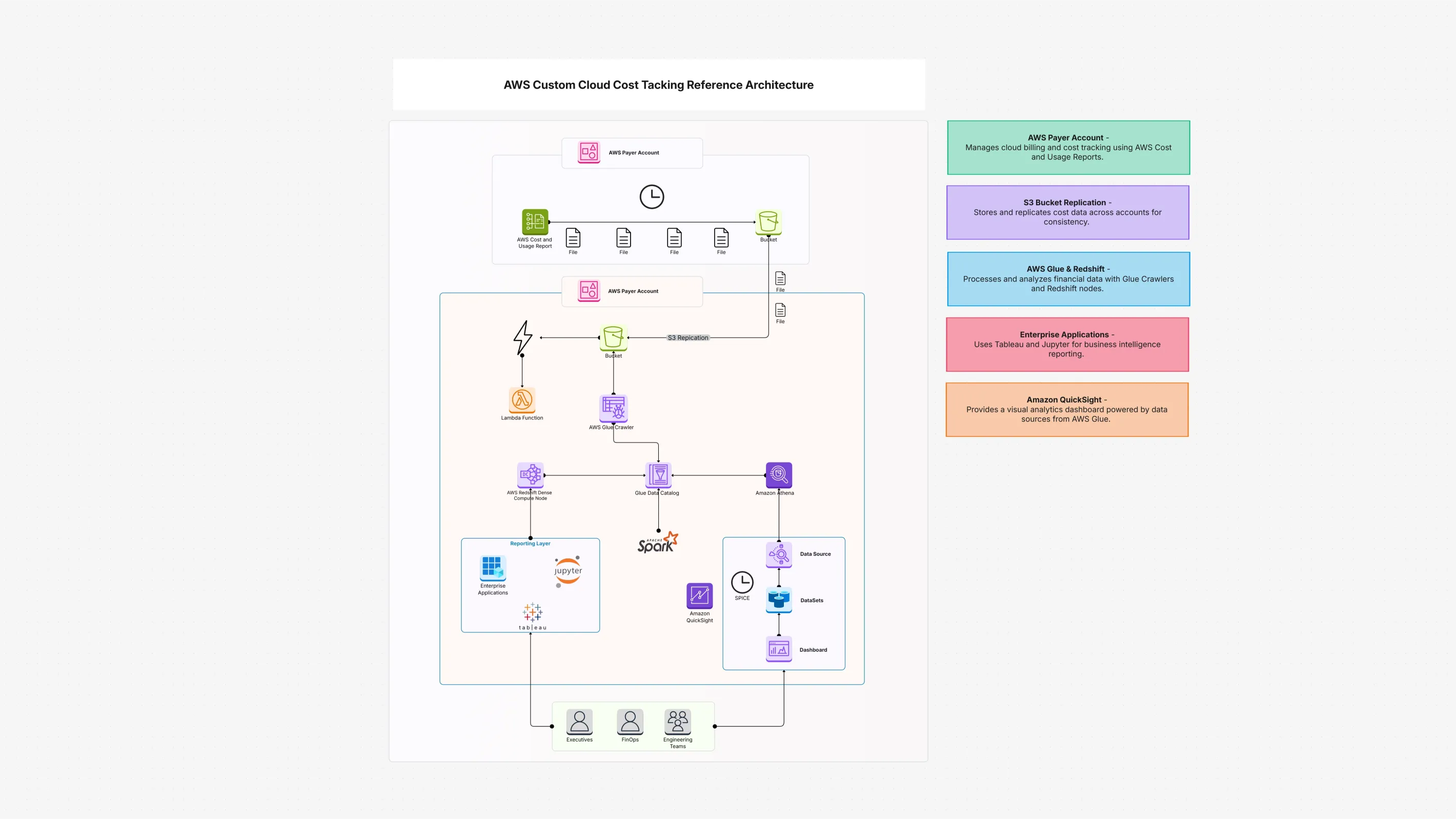Select the S3 Repication connector label
The width and height of the screenshot is (1456, 819).
(688, 337)
